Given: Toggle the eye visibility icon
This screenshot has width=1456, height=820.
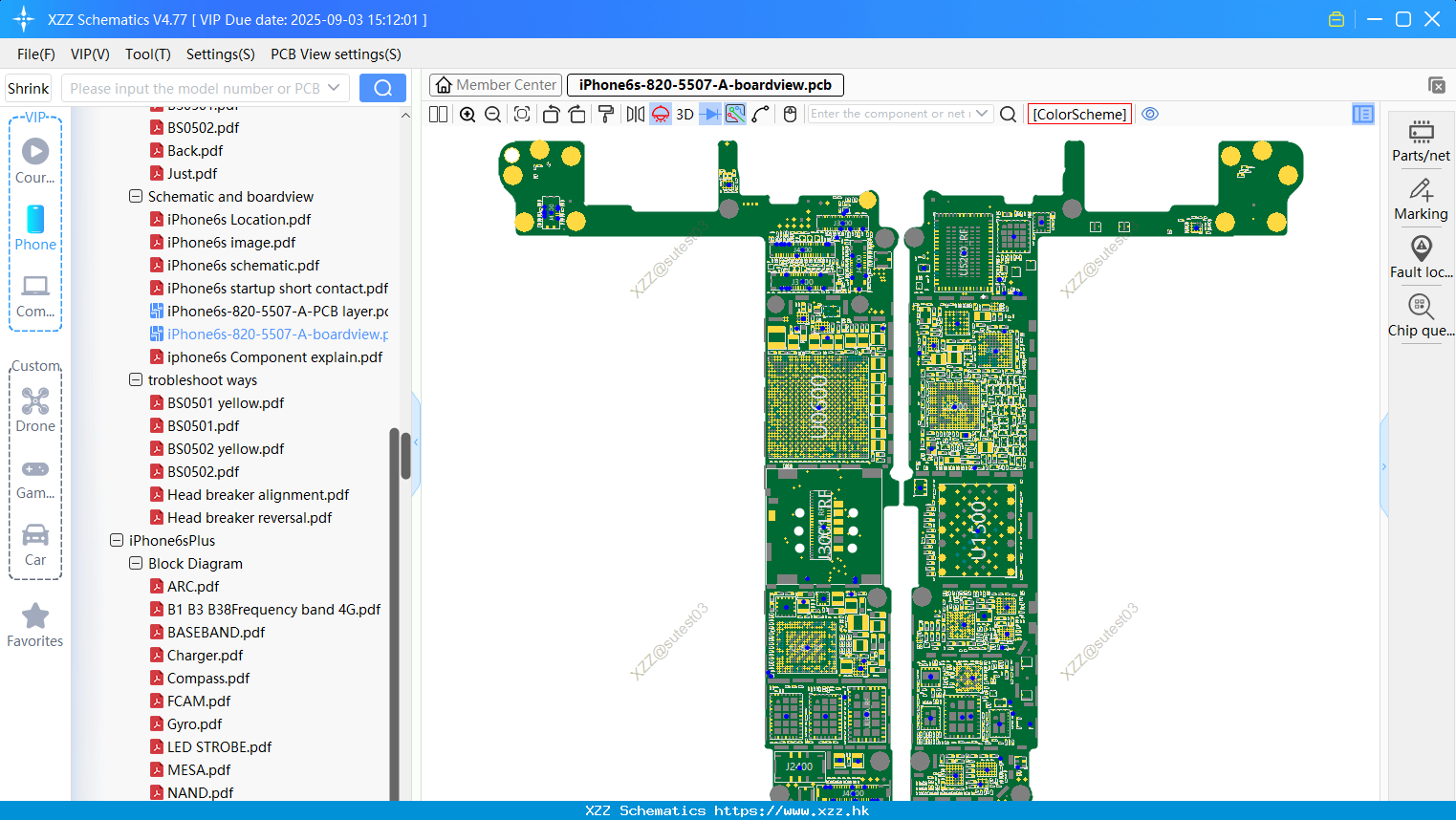Looking at the screenshot, I should pos(1150,114).
